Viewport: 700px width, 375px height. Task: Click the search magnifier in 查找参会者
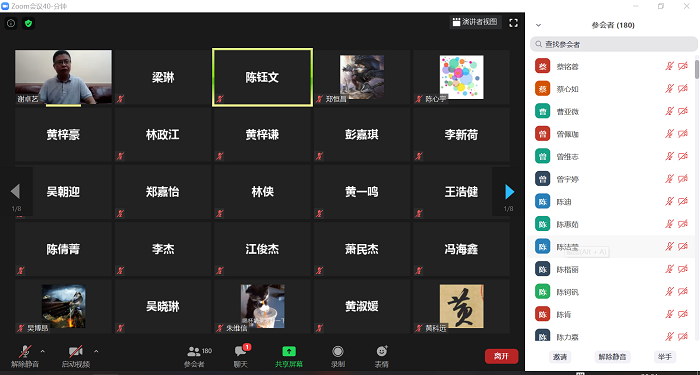[x=538, y=44]
